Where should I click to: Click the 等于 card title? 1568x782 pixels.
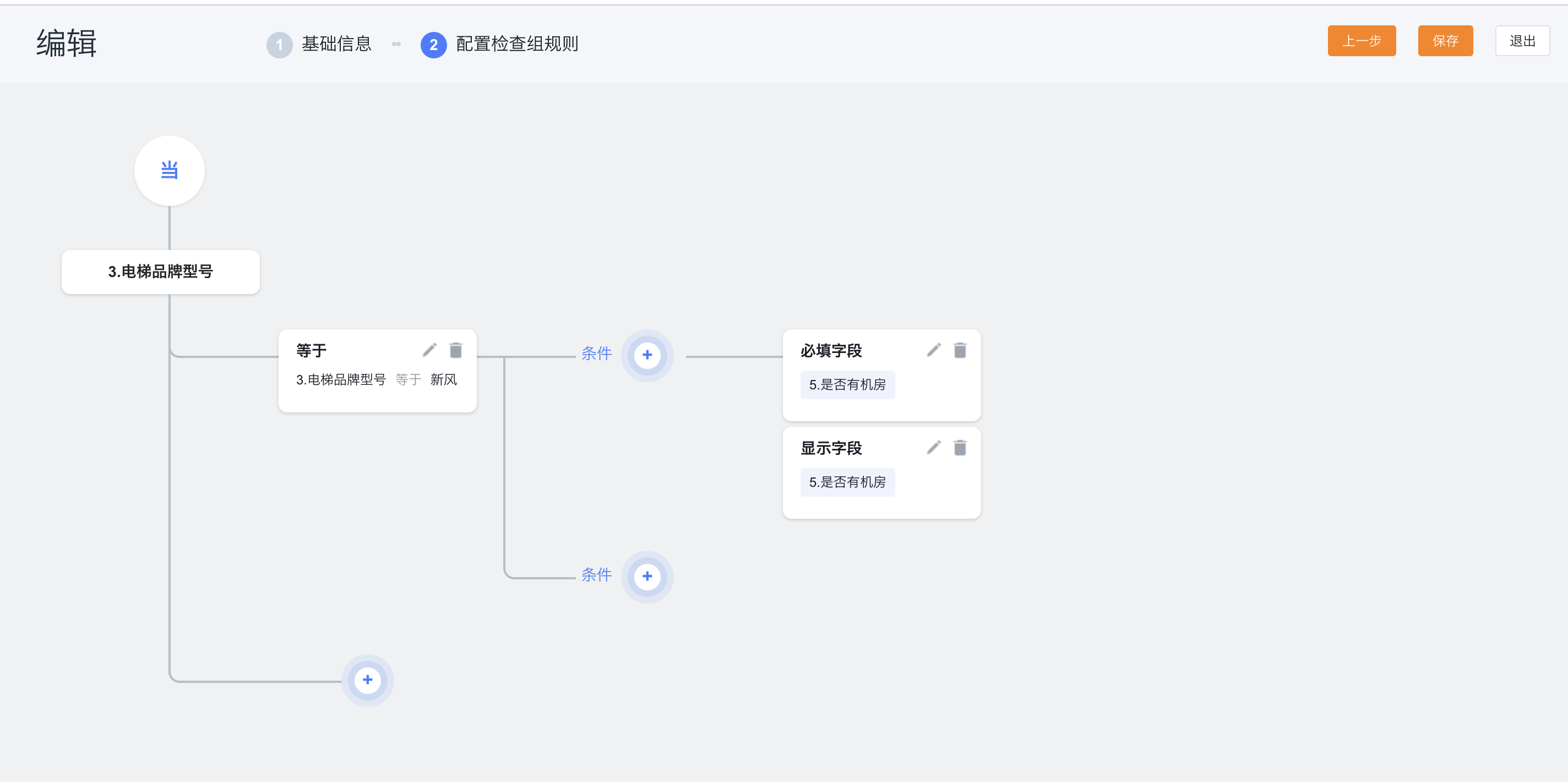(311, 351)
